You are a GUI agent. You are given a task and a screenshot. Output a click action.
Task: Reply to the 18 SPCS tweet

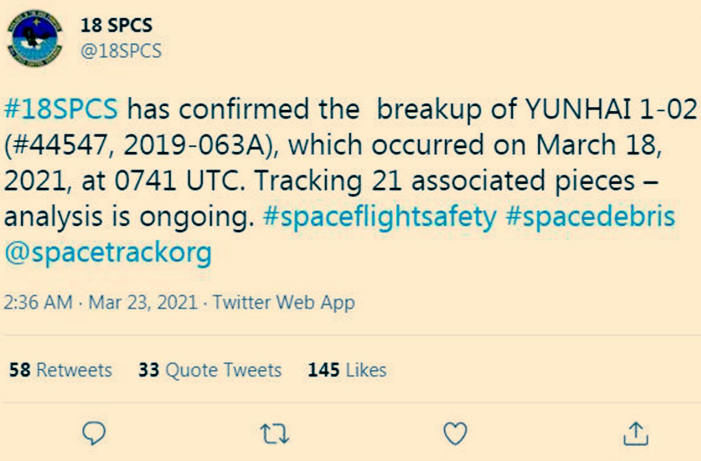(94, 432)
